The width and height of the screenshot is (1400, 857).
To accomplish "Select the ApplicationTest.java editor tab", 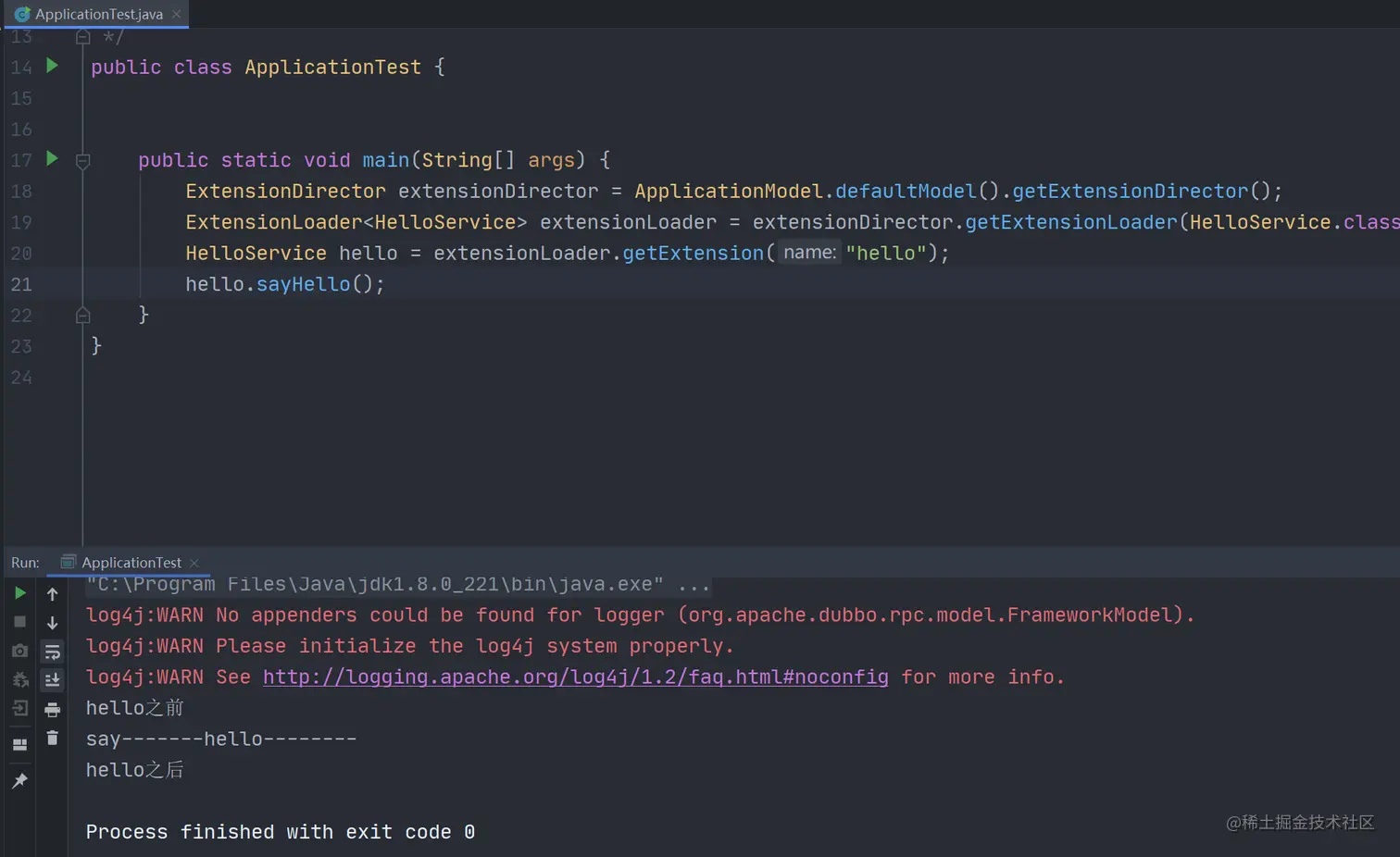I will pos(98,14).
